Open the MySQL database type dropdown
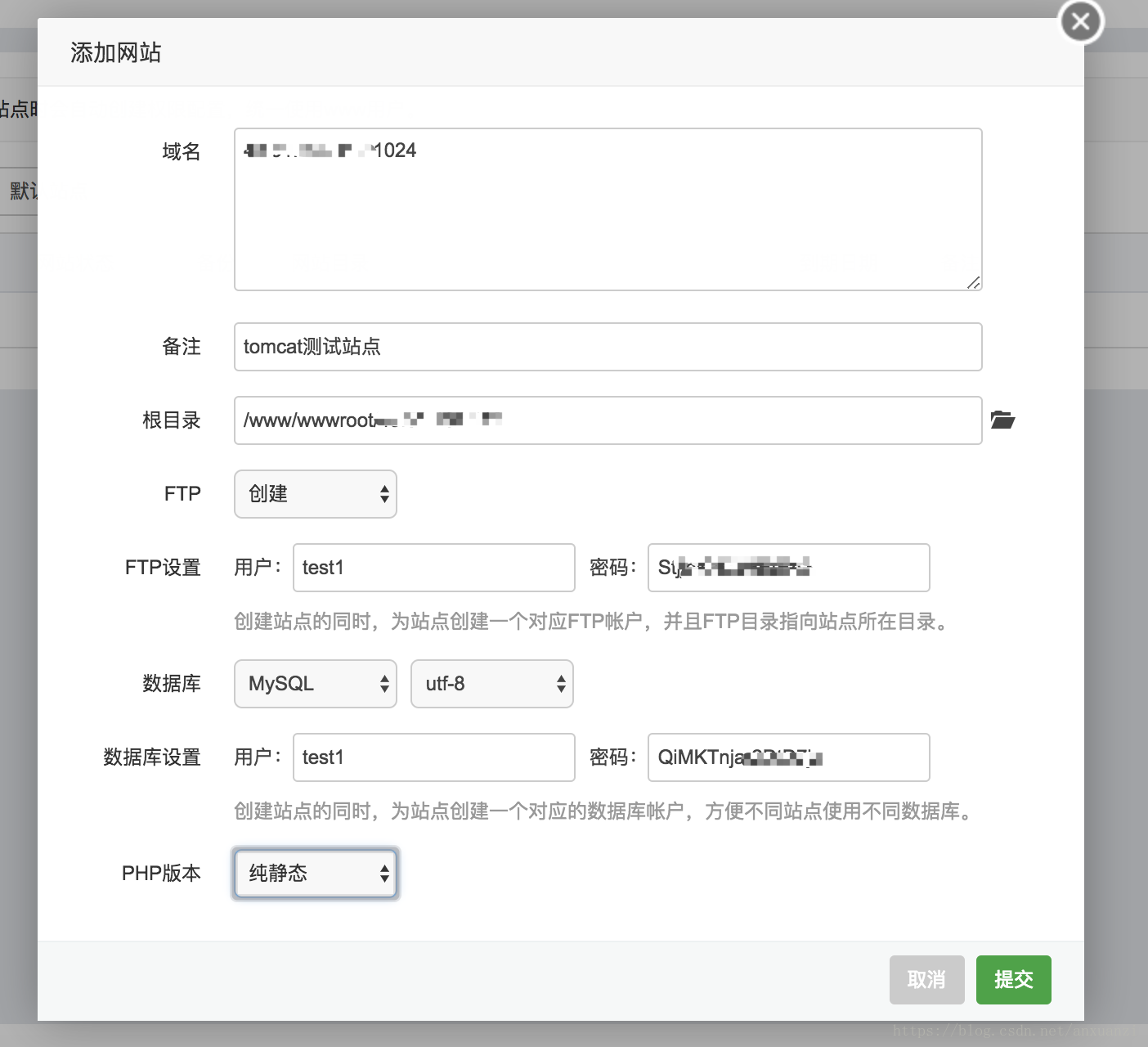This screenshot has width=1148, height=1047. click(x=315, y=684)
